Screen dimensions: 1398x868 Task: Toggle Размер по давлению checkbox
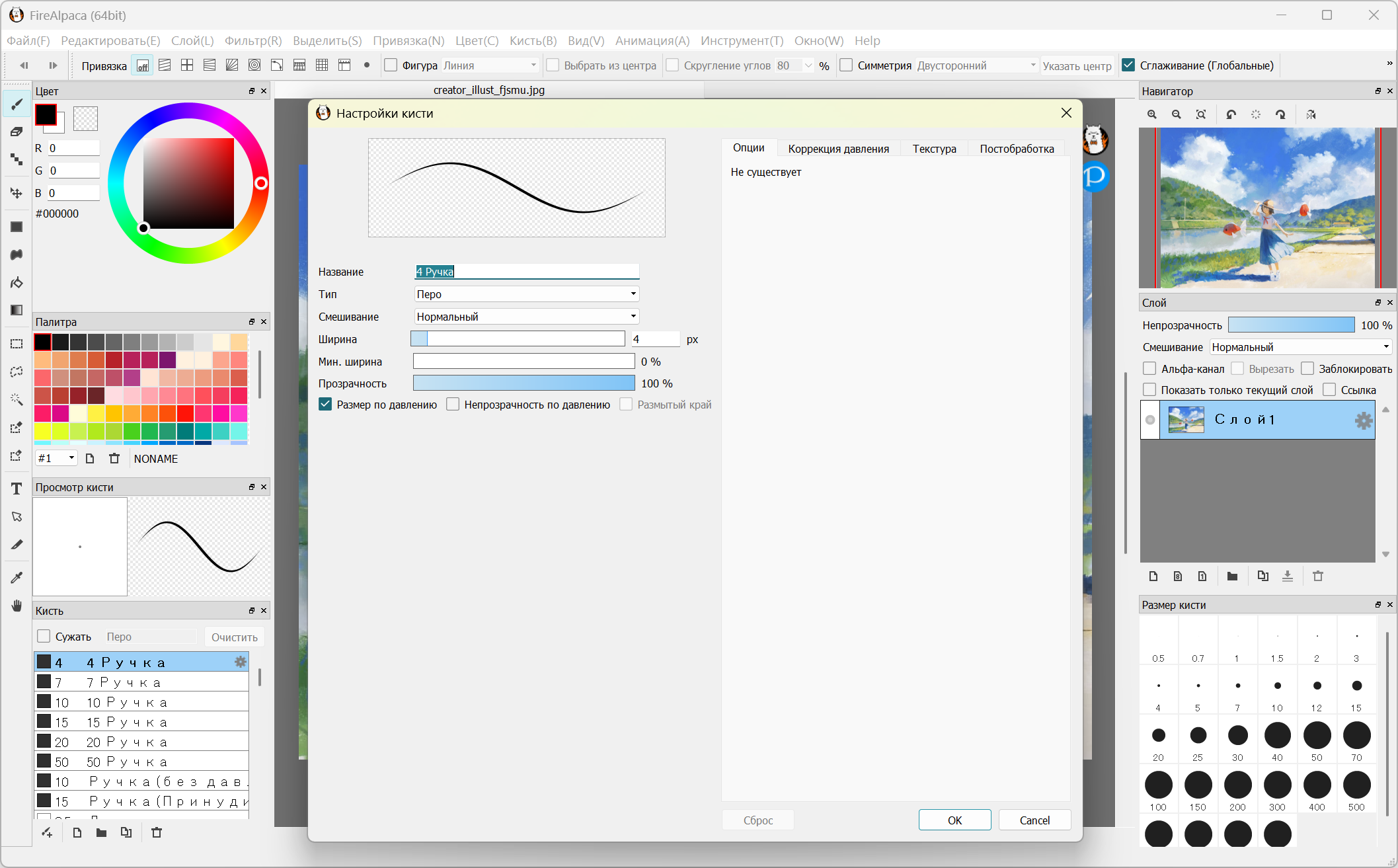325,405
